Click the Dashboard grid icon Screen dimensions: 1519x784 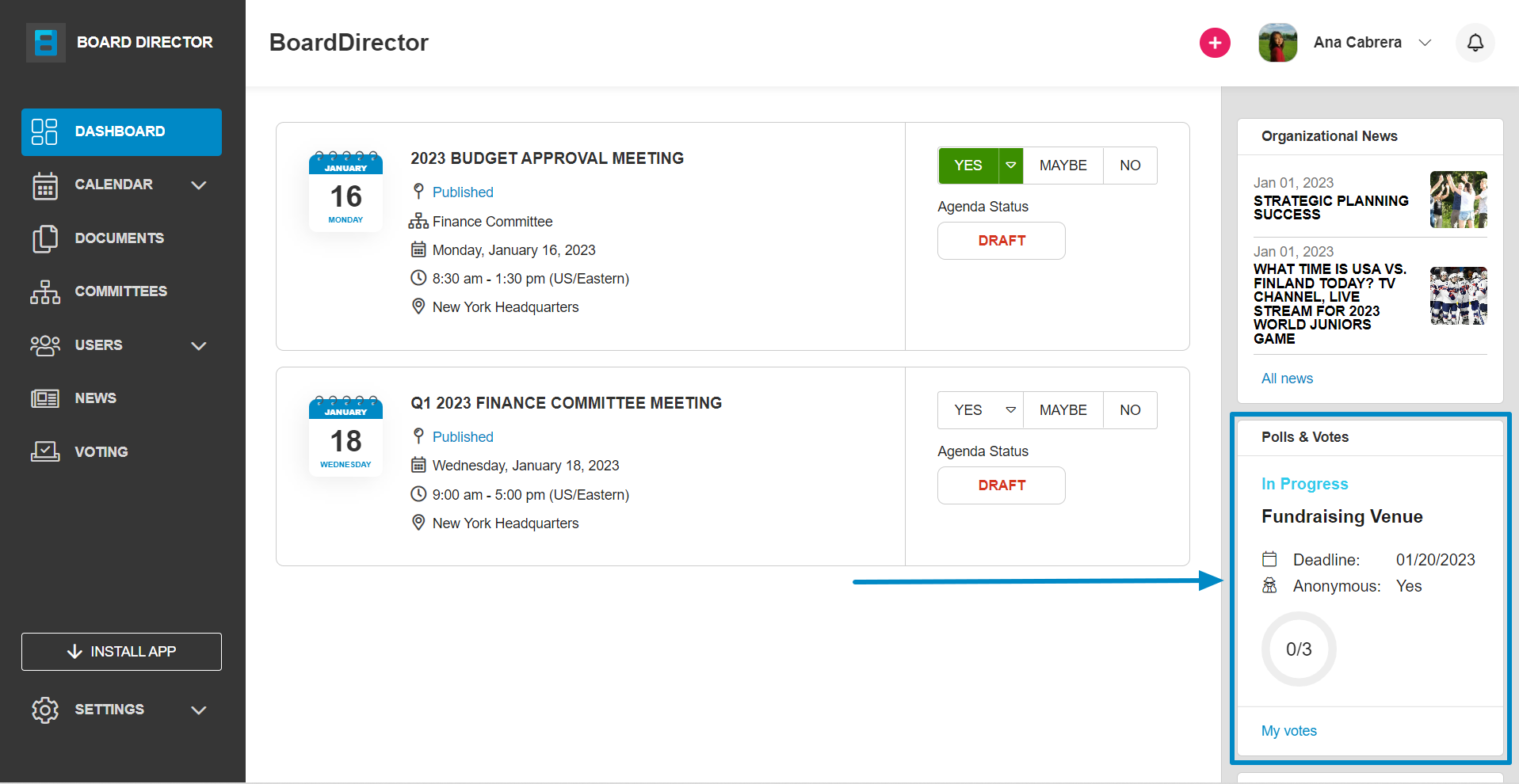44,131
